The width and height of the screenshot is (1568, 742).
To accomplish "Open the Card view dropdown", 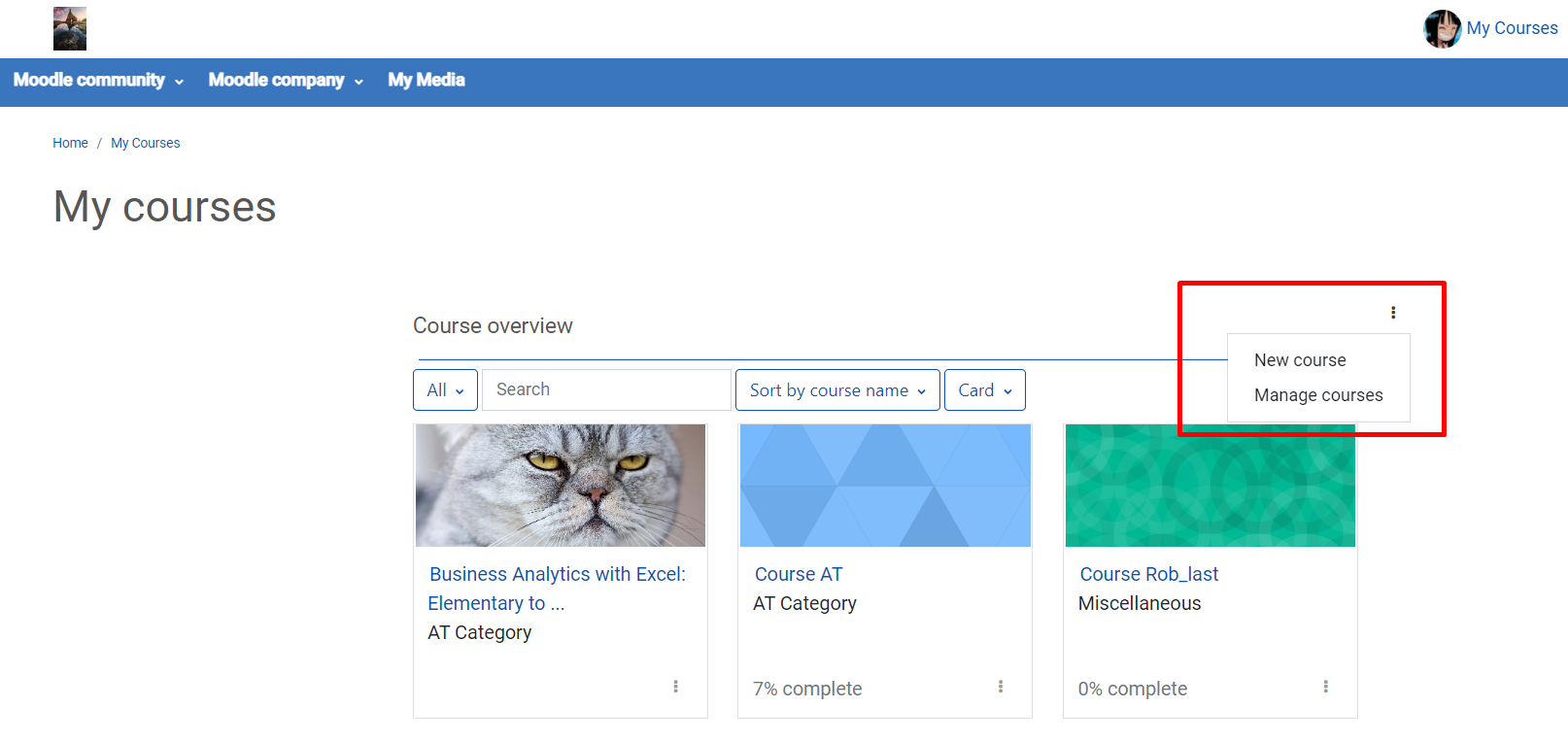I will point(985,390).
